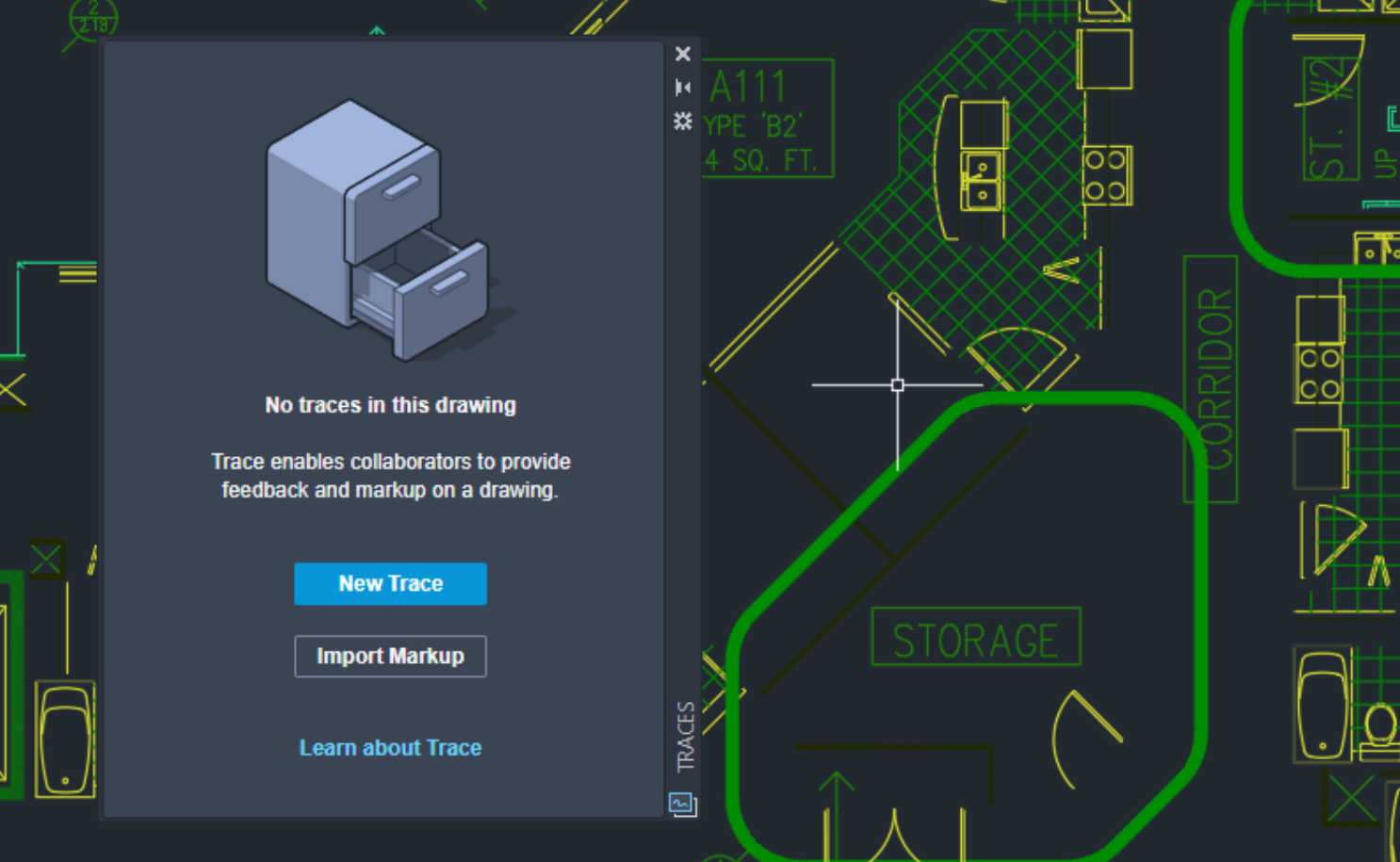Select the CORRIDOR label in drawing
Image resolution: width=1400 pixels, height=862 pixels.
click(1211, 379)
